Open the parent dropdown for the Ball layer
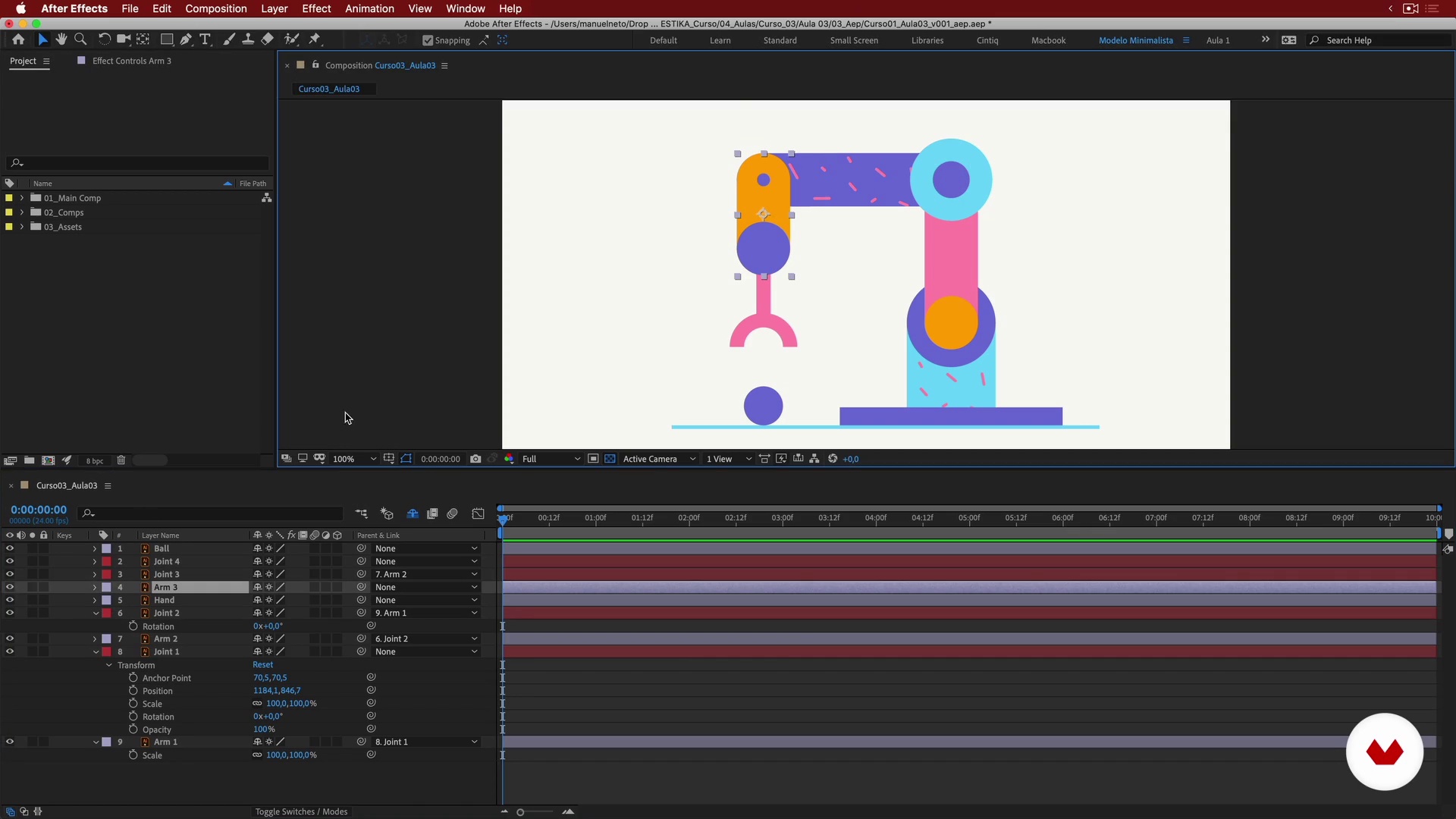 425,549
